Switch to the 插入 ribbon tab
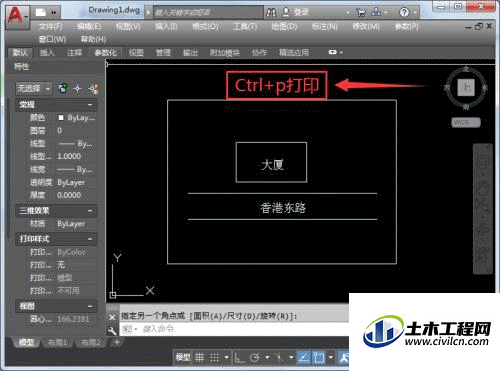 point(47,52)
